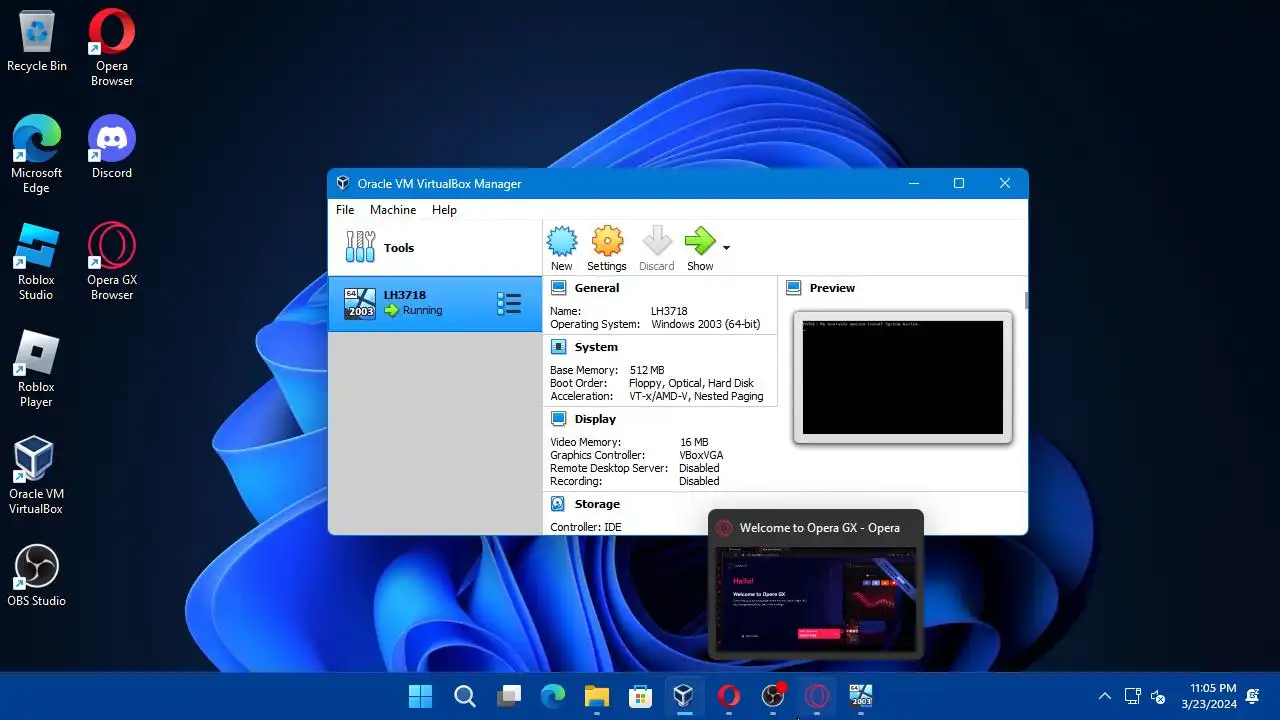Open the Machine menu

pos(393,210)
